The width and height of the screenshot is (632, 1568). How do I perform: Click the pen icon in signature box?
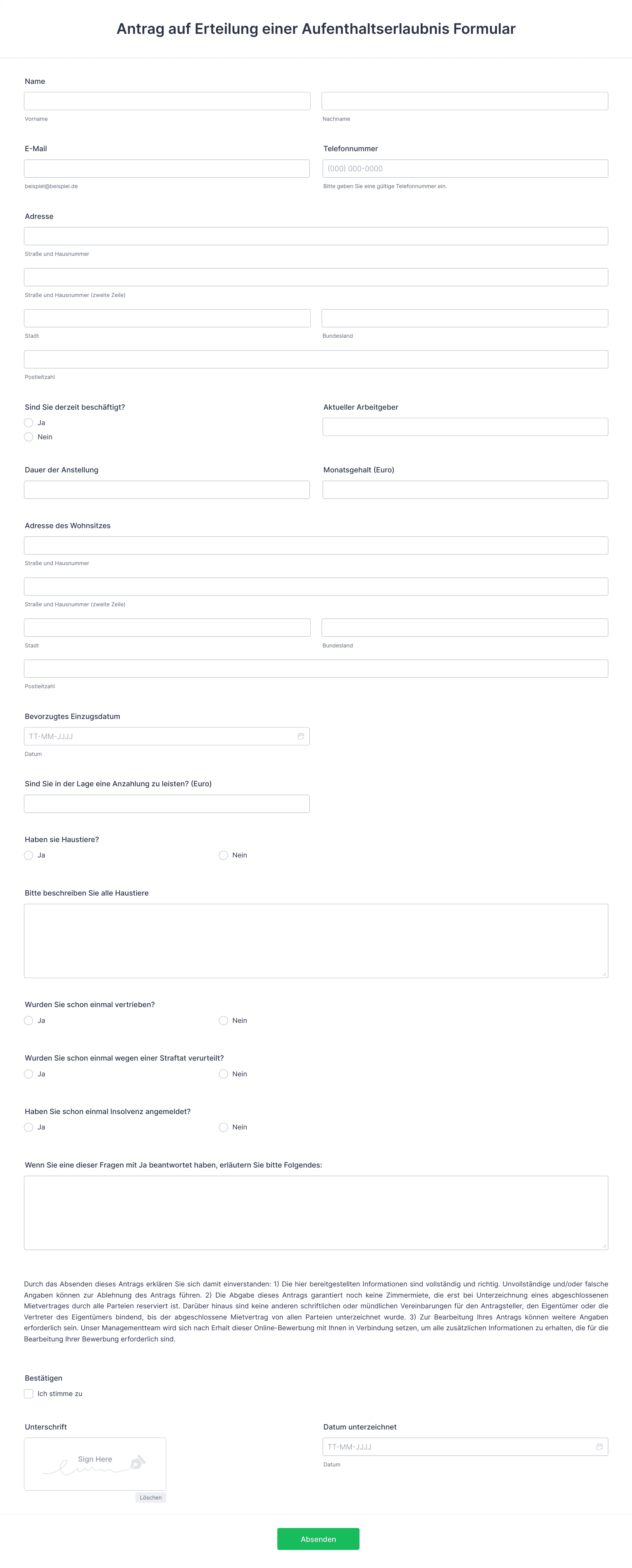[x=138, y=1461]
